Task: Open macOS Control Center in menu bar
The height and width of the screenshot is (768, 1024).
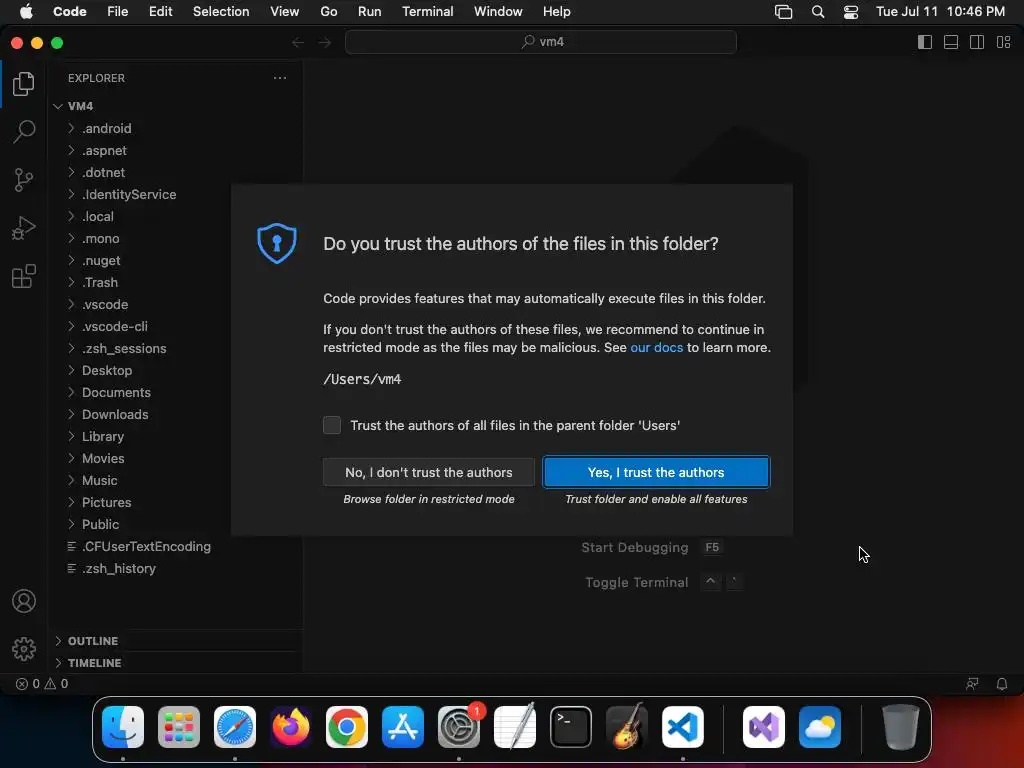Action: pyautogui.click(x=851, y=12)
